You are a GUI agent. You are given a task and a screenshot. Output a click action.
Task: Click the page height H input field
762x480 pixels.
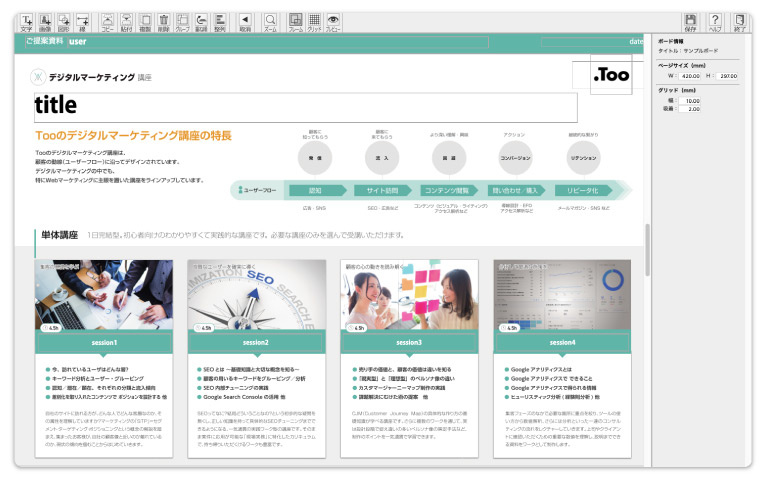(x=727, y=76)
